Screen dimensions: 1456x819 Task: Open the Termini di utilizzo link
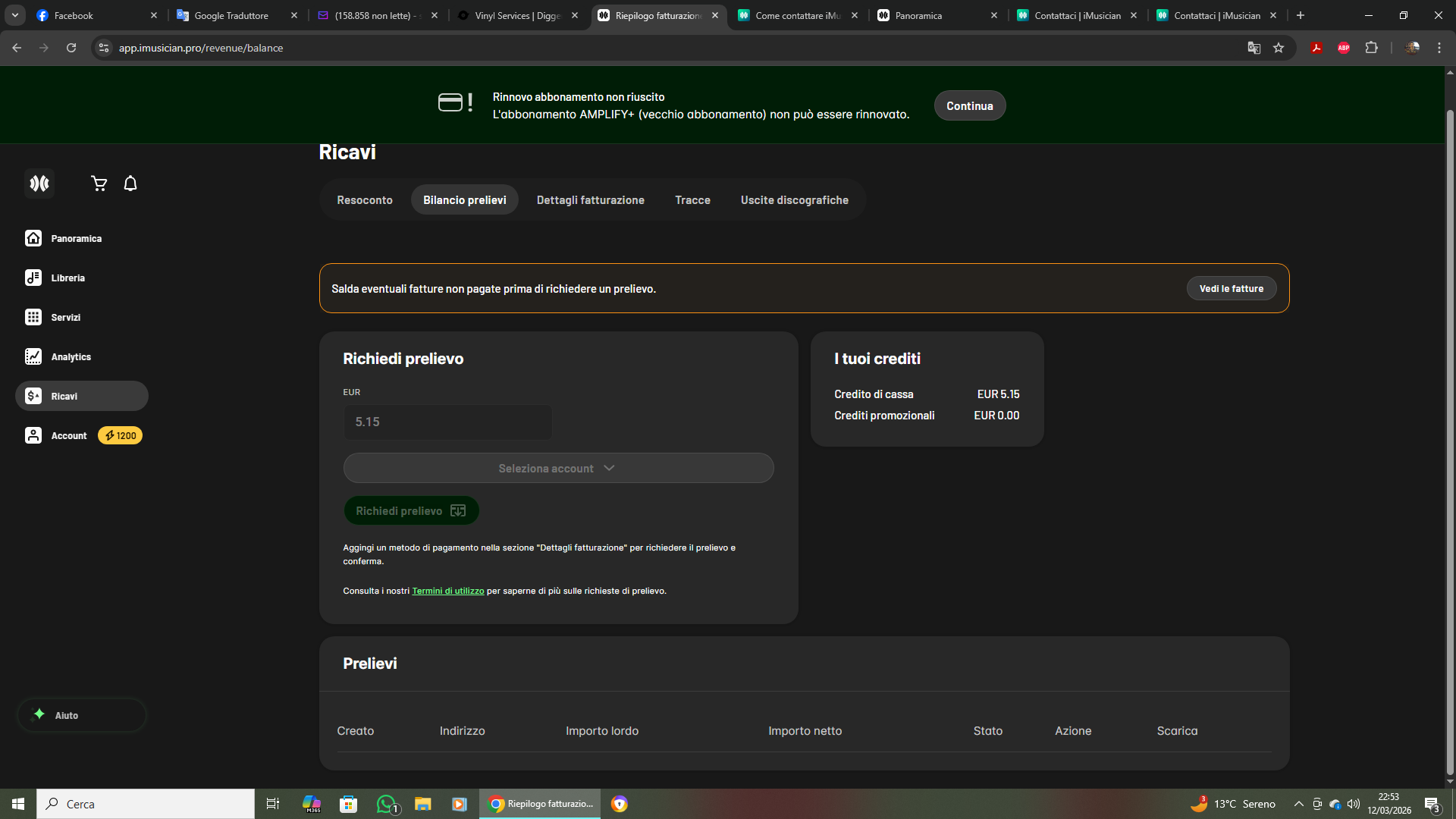[x=447, y=591]
